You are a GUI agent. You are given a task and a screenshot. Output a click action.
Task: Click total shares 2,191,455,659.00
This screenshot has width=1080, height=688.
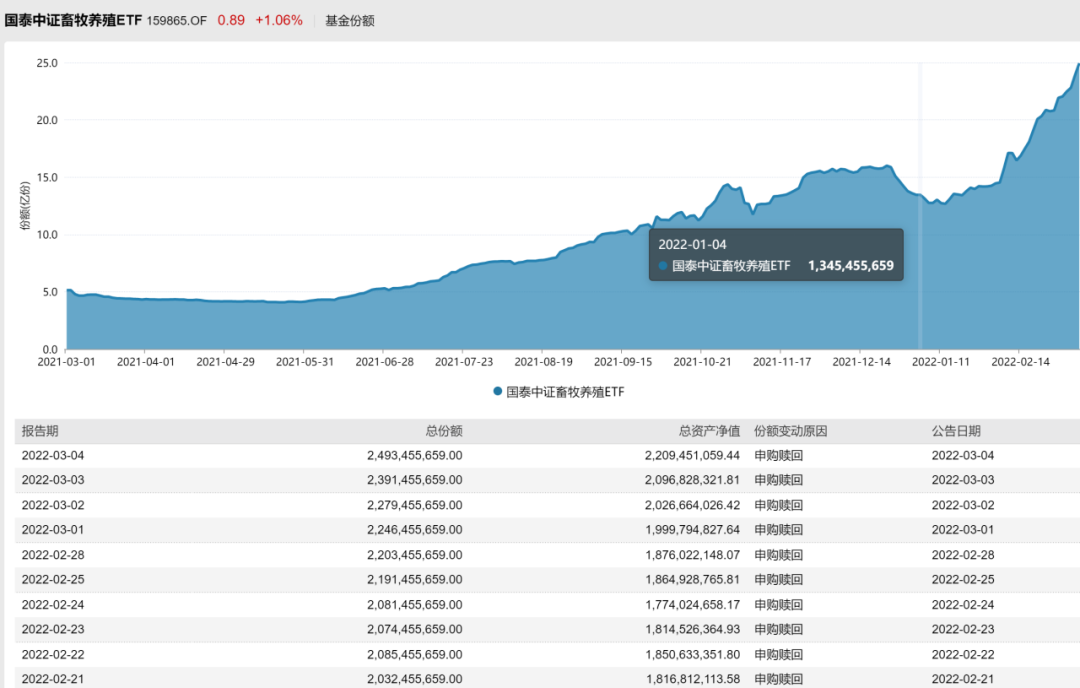[415, 579]
